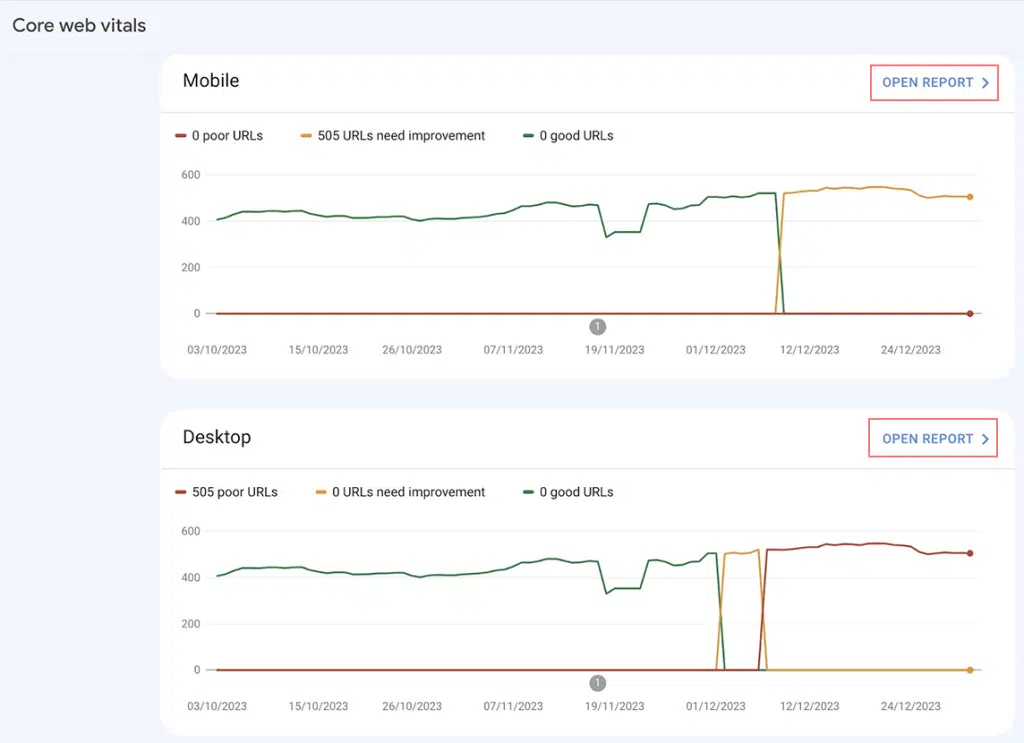This screenshot has height=743, width=1024.
Task: Click the 'Core web vitals' section heading
Action: coord(79,25)
